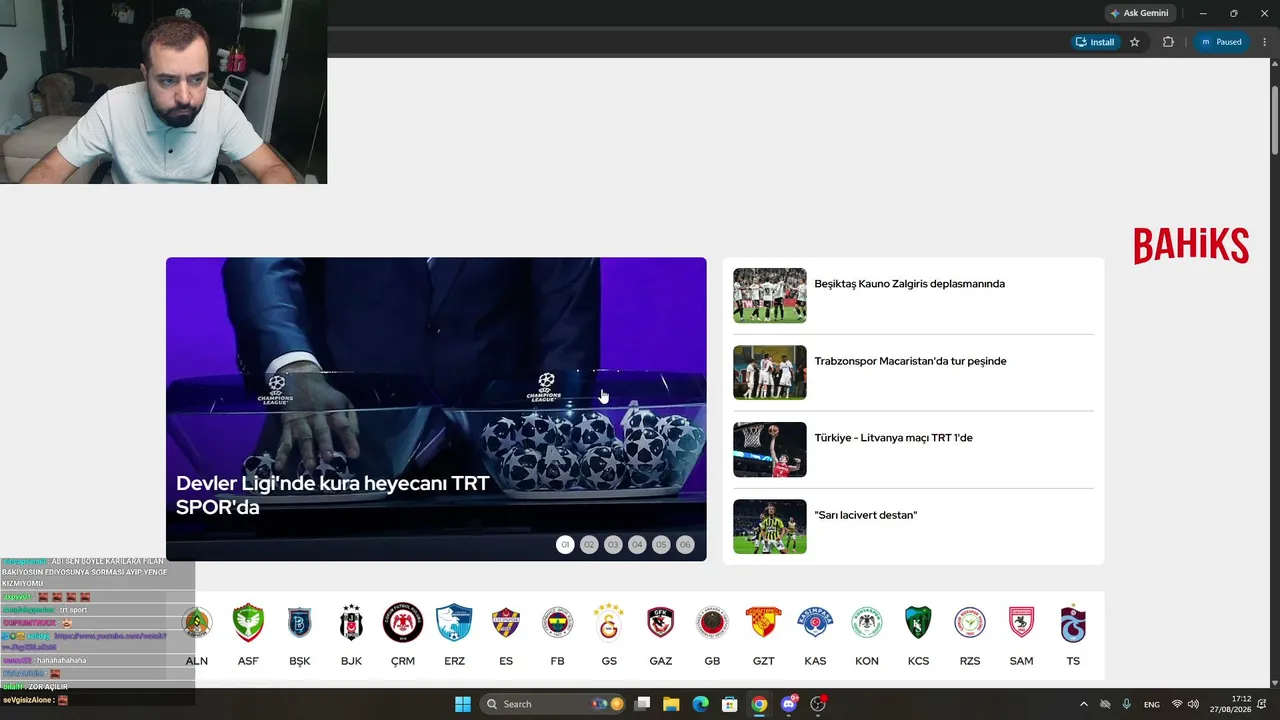Viewport: 1280px width, 720px height.
Task: Open the Wi-Fi network tray icon
Action: coord(1177,704)
